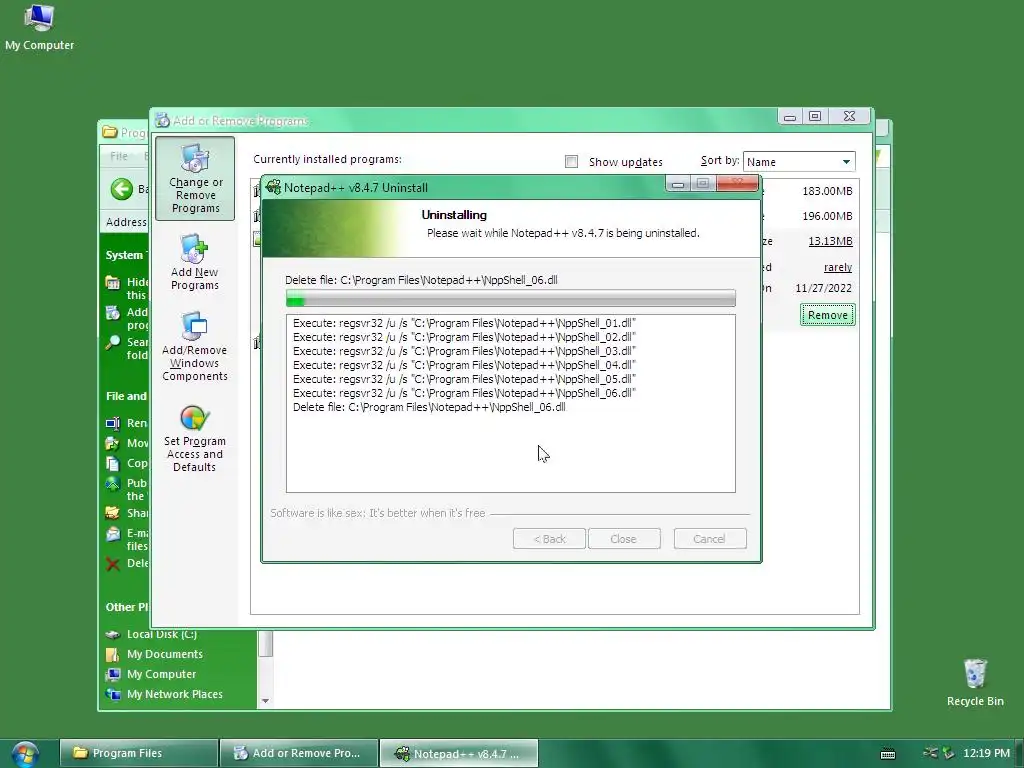Click the 196.00MB size entry
This screenshot has height=768, width=1024.
[827, 216]
